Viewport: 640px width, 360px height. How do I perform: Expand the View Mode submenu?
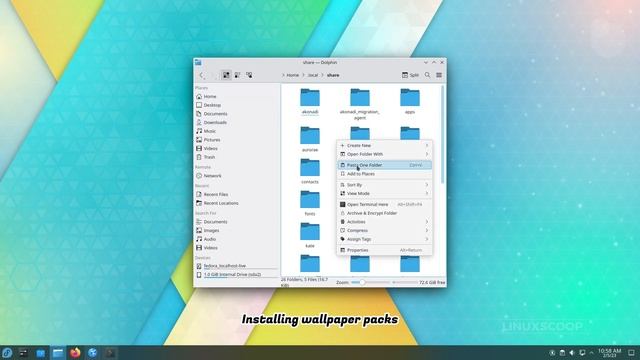tap(384, 193)
